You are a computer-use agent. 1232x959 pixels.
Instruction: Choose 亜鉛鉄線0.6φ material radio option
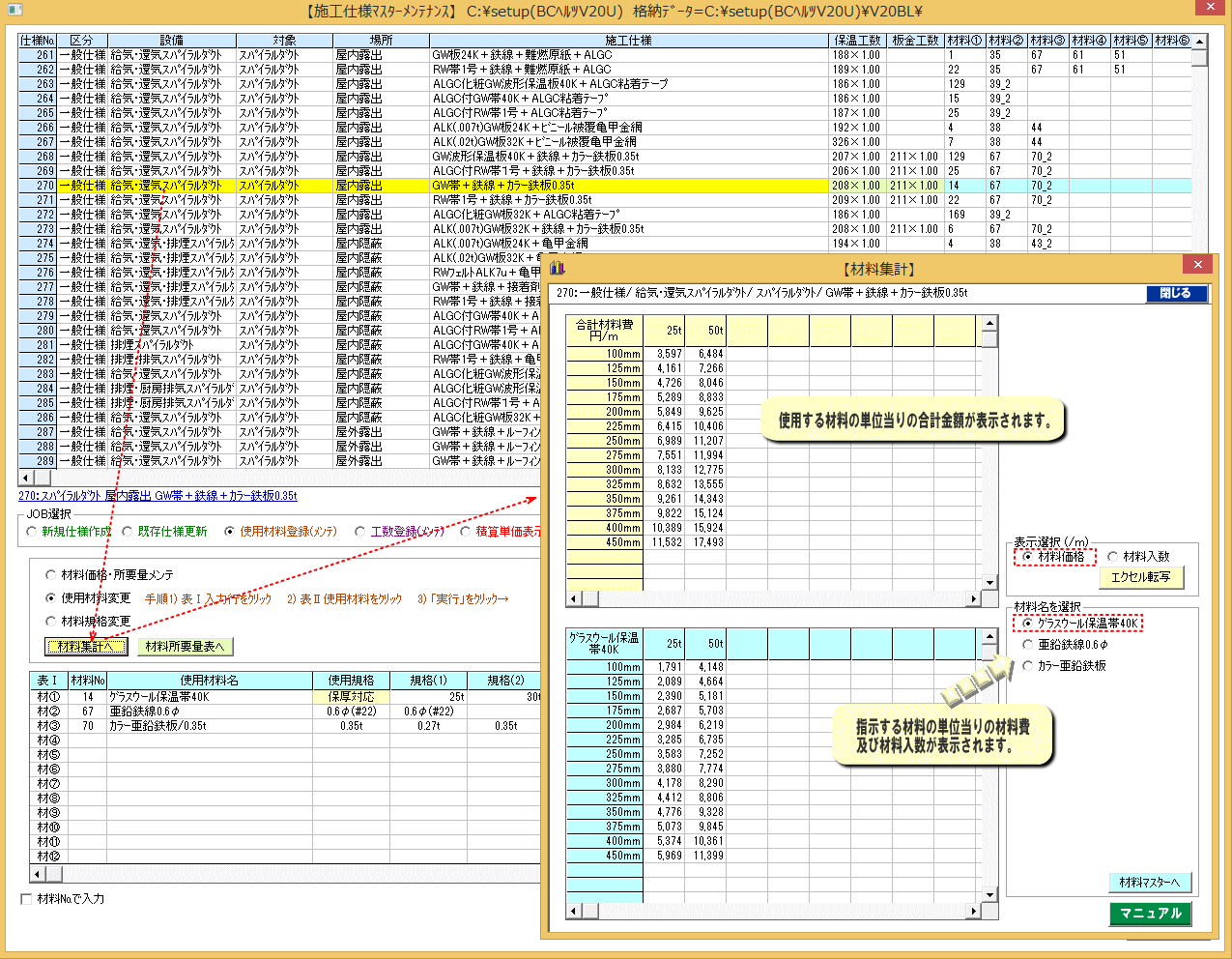(x=1027, y=645)
